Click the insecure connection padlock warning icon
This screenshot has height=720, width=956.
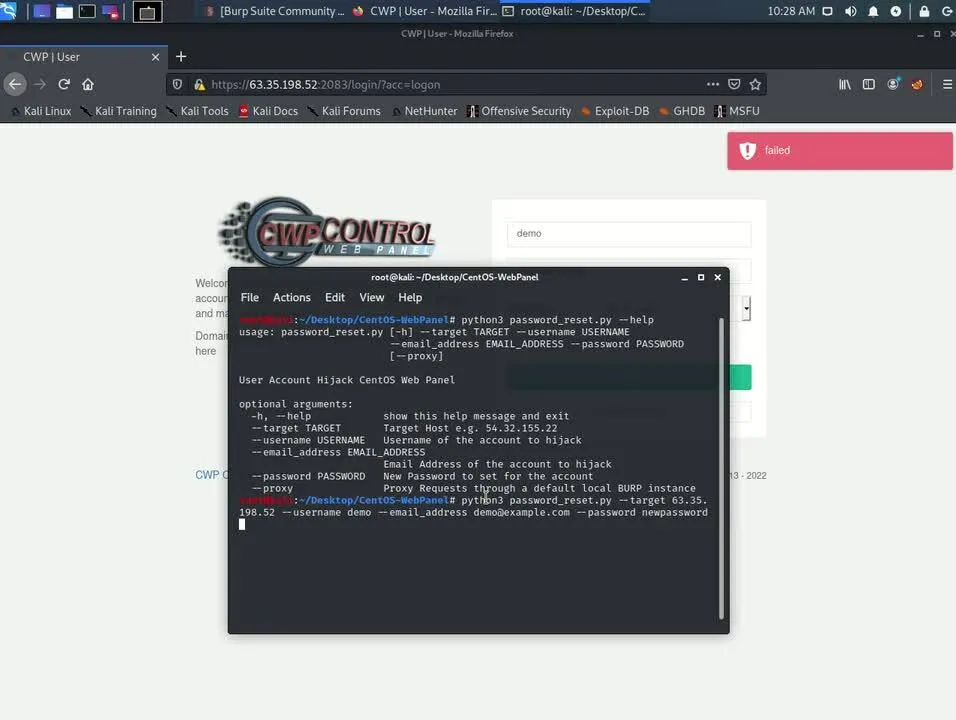(x=199, y=84)
